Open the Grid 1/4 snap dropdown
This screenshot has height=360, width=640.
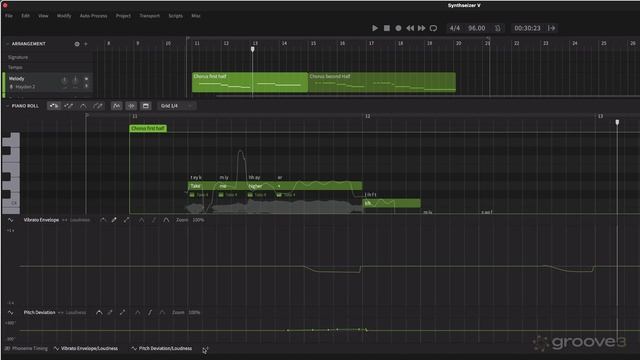point(177,106)
